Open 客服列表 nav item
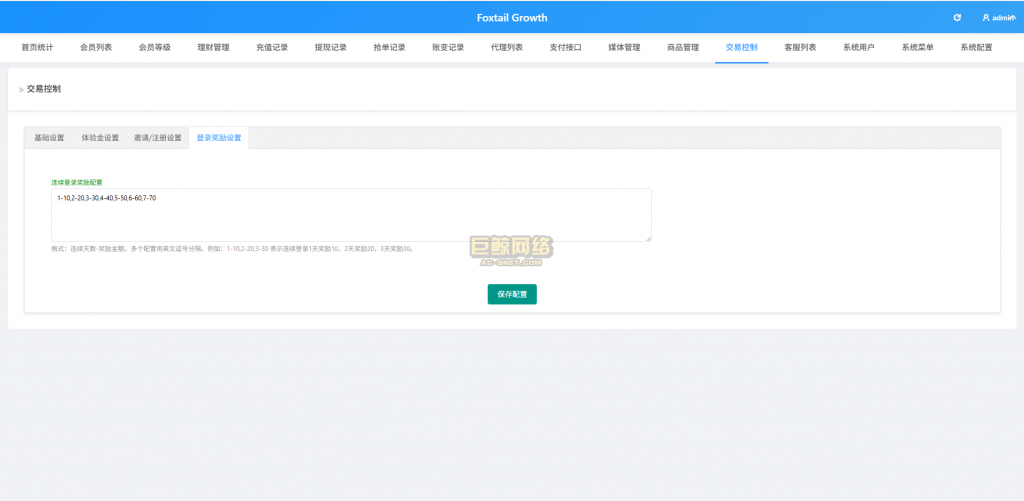This screenshot has height=501, width=1024. pyautogui.click(x=800, y=48)
